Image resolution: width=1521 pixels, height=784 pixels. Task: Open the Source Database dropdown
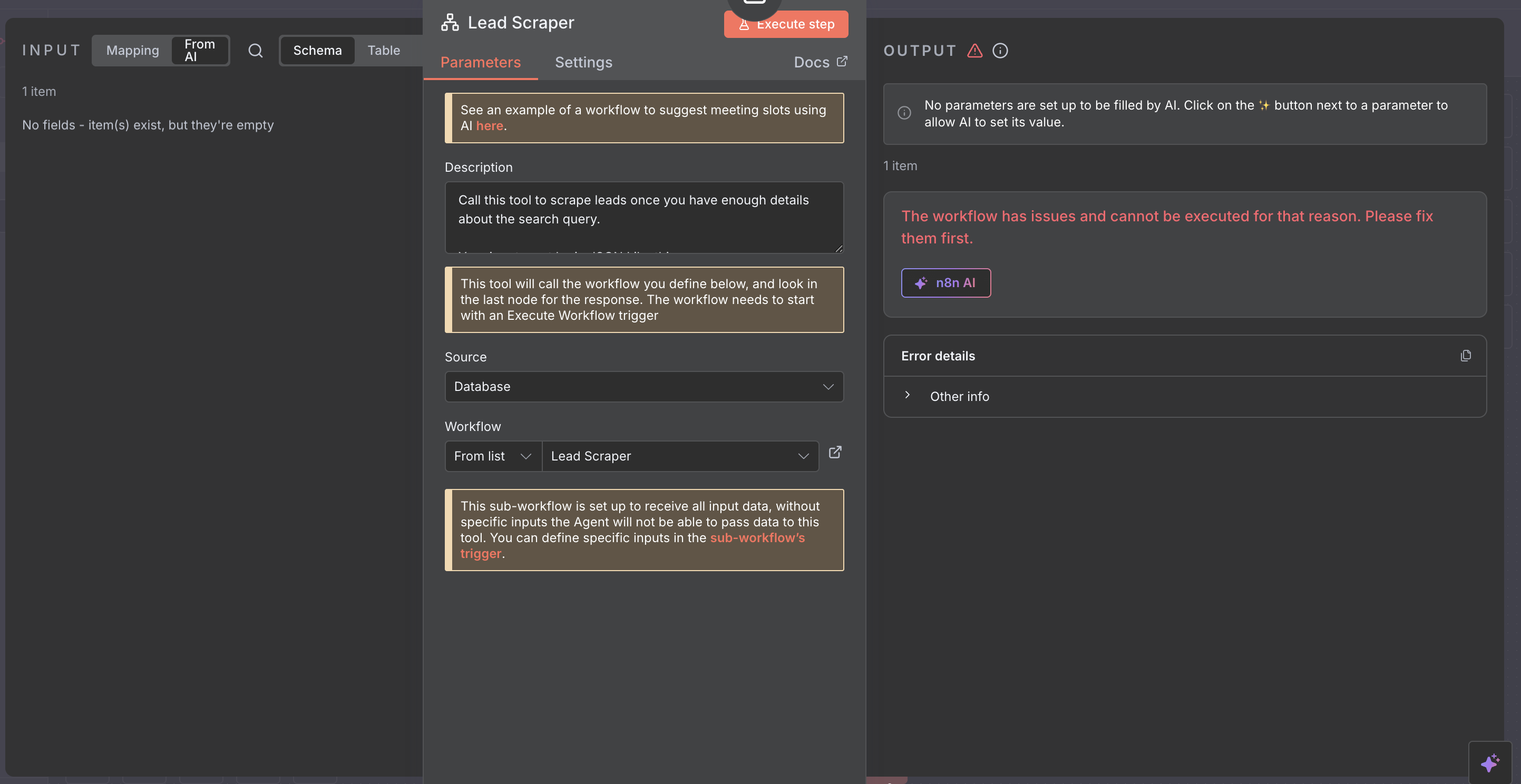643,387
